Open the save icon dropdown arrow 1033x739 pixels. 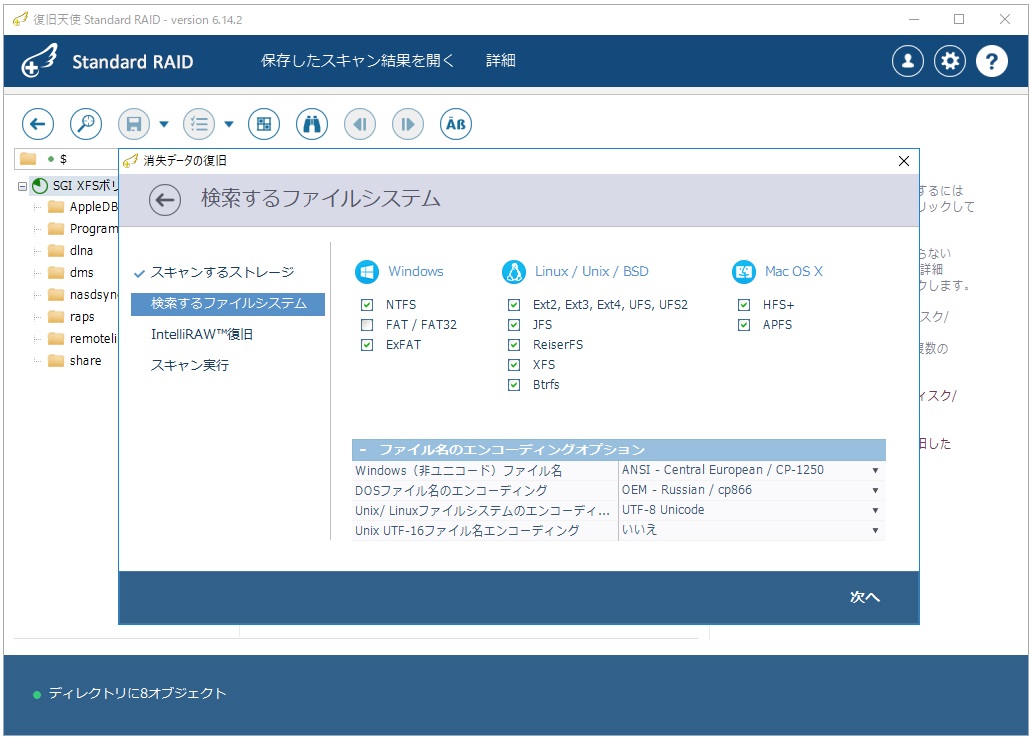coord(164,124)
